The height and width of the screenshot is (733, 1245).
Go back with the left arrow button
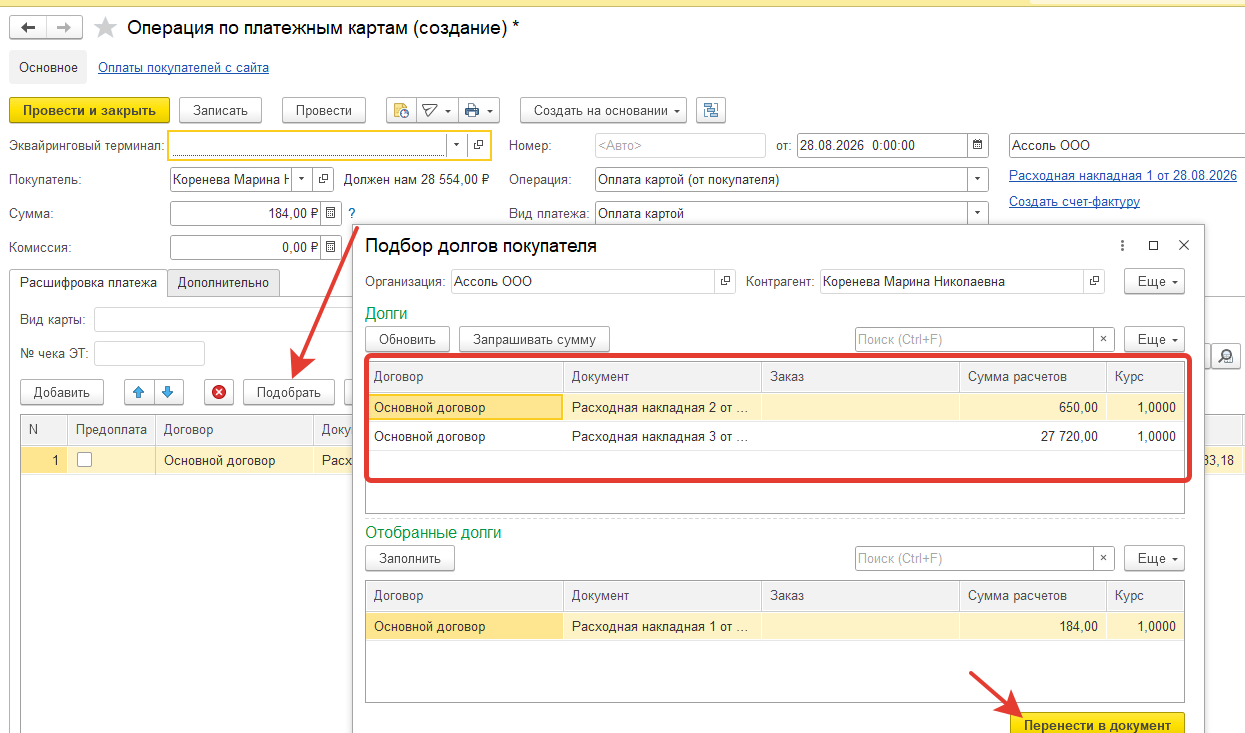click(28, 28)
